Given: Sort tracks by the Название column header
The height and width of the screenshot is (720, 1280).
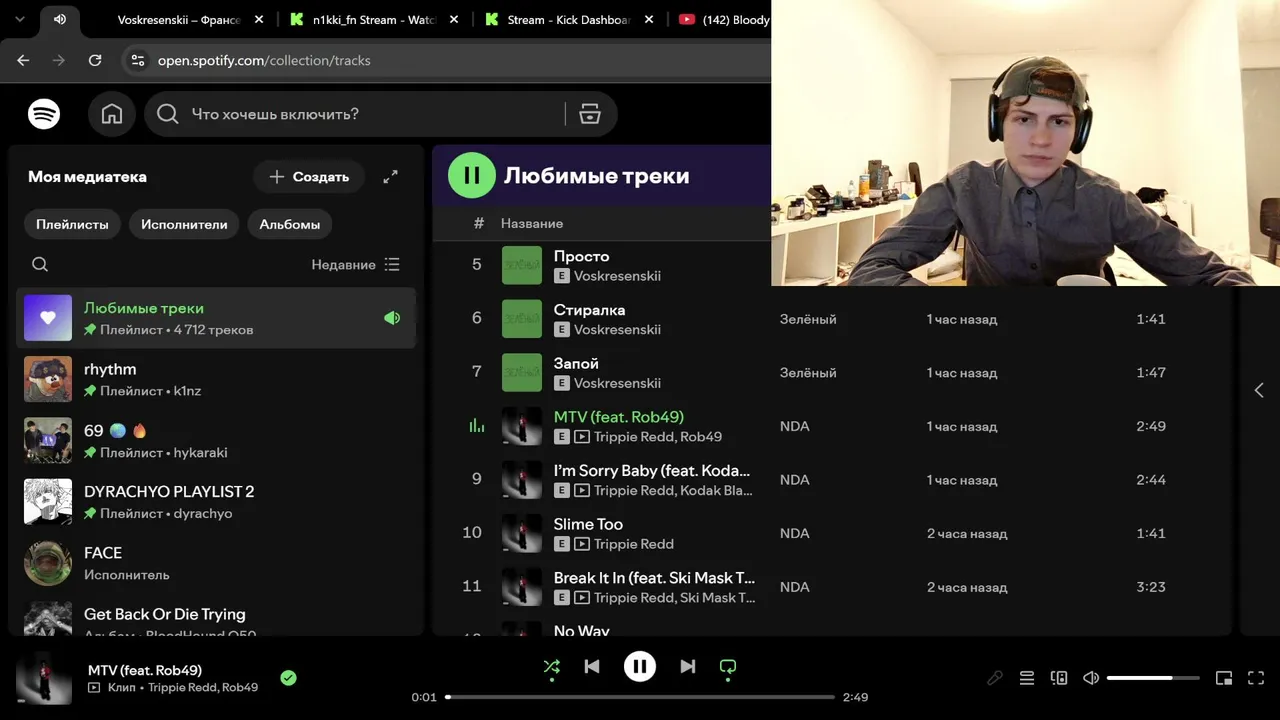Looking at the screenshot, I should 532,223.
